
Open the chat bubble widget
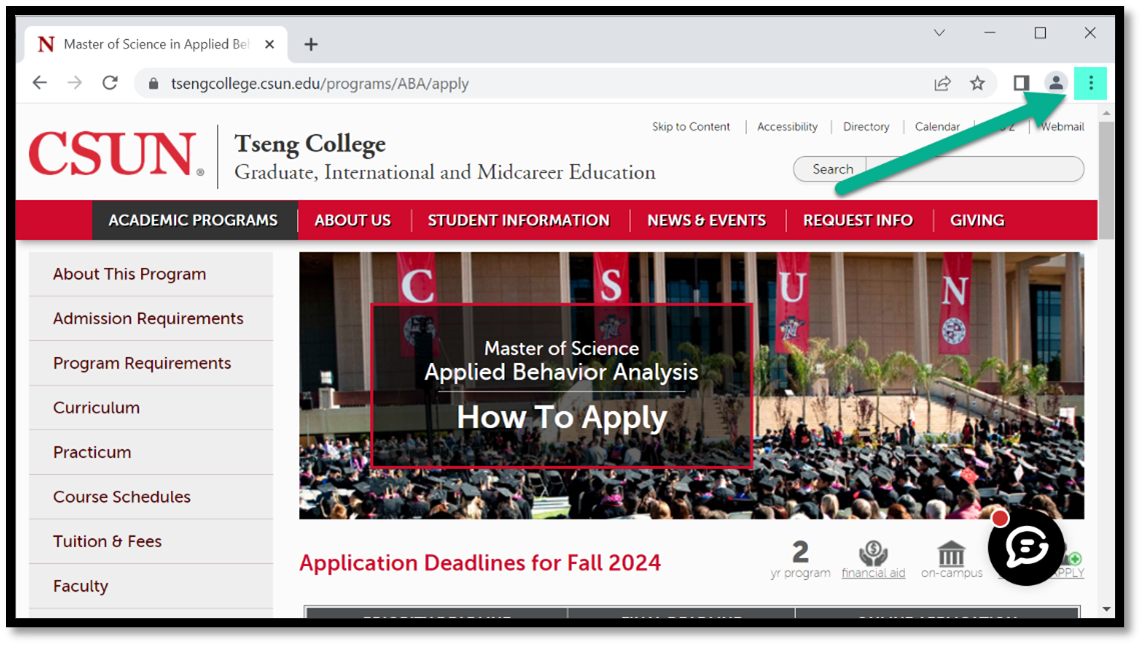(x=1026, y=548)
